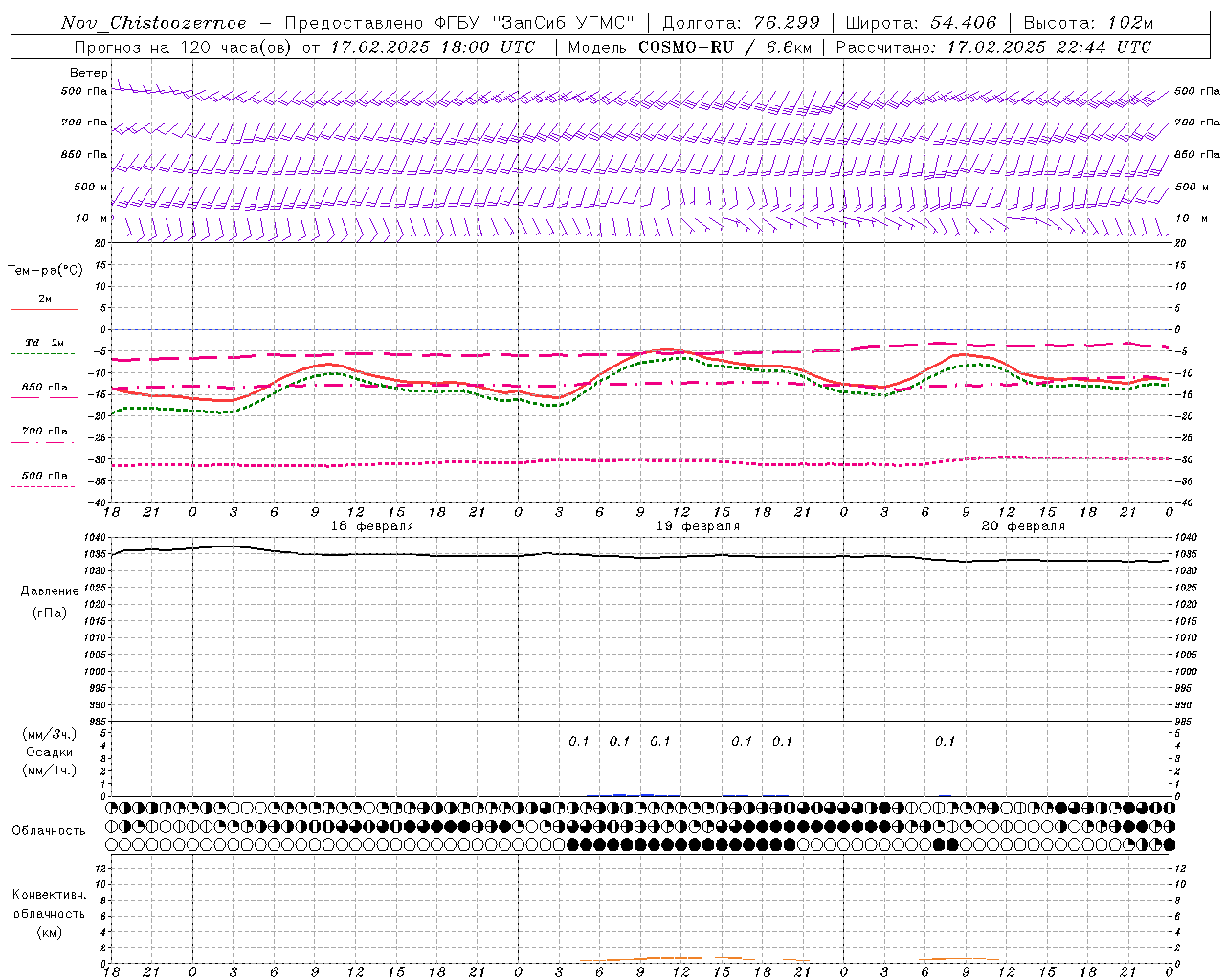Click the 20 value on right temperature axis
1225x980 pixels.
click(1180, 243)
